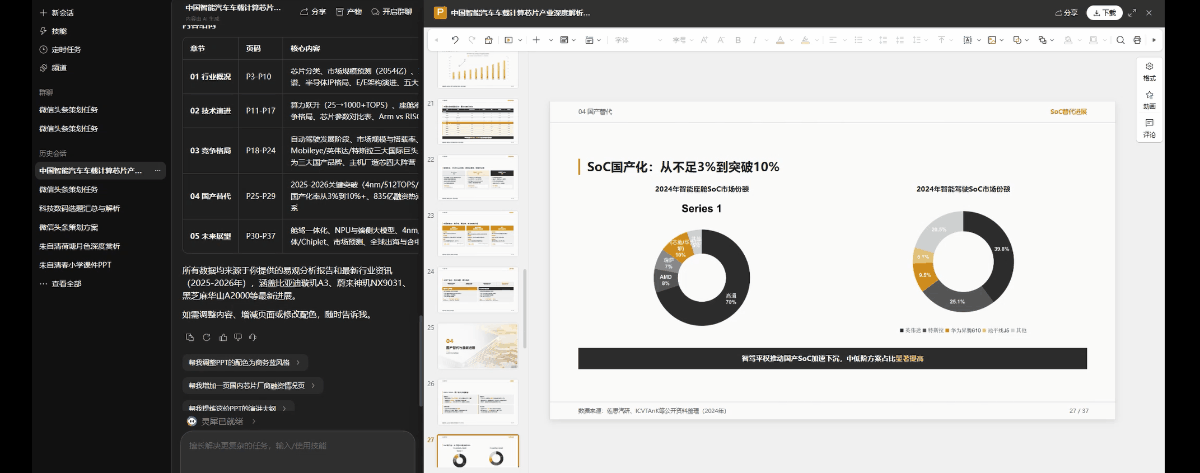Click the black conclusion banner on the slide
Viewport: 1200px width, 473px height.
click(832, 358)
